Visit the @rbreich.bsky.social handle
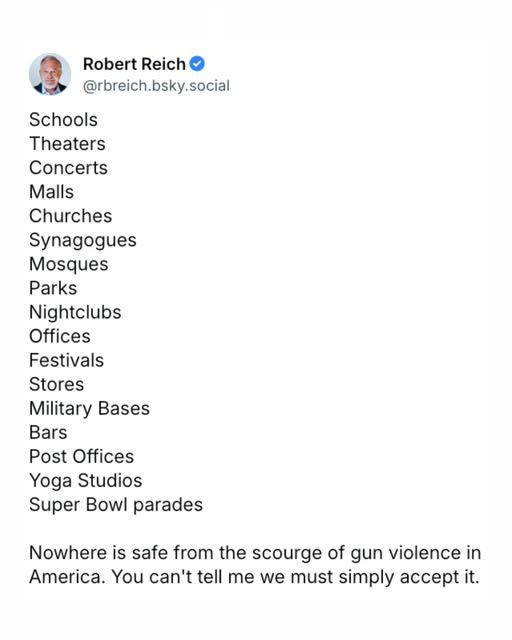Viewport: 512px width, 640px height. [156, 86]
